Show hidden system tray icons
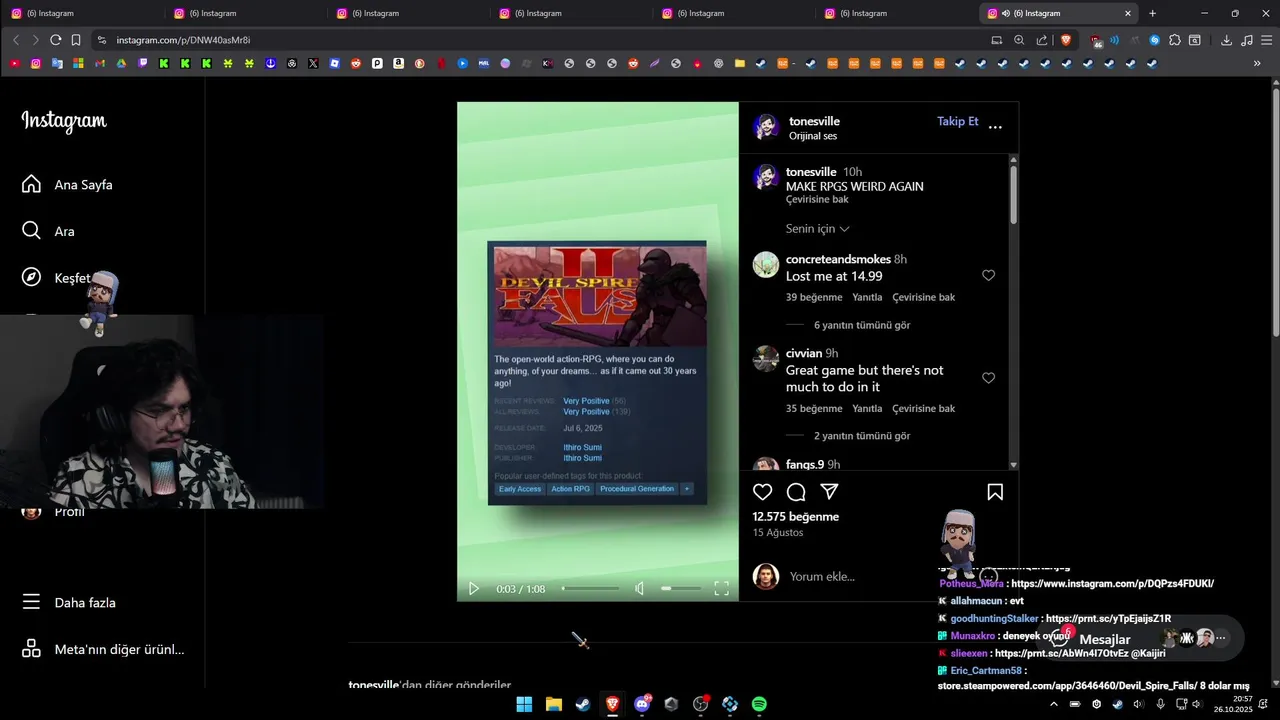Viewport: 1280px width, 720px height. [1053, 704]
